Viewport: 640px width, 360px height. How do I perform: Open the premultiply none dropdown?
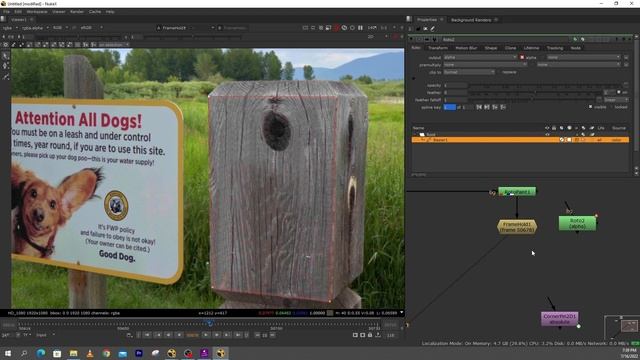pos(485,64)
